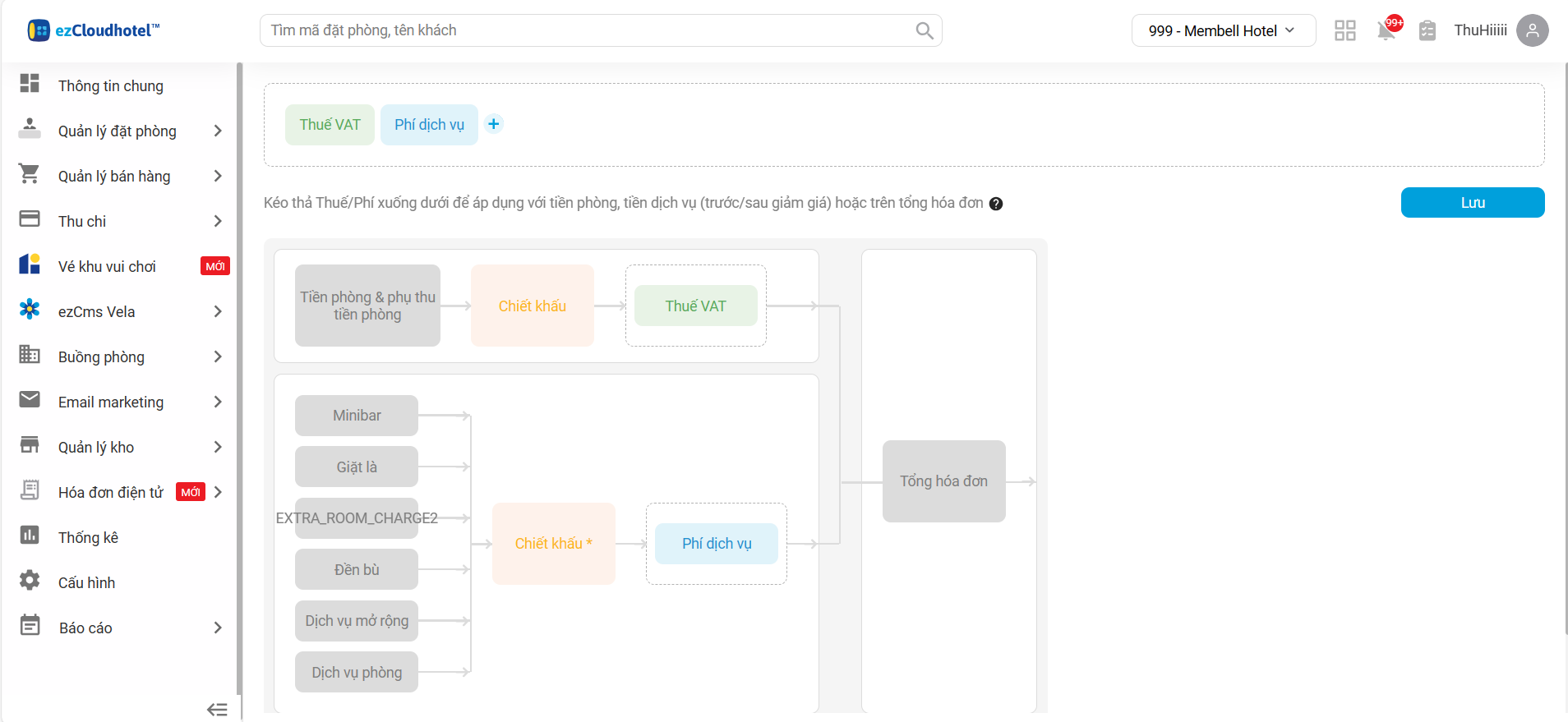Image resolution: width=1568 pixels, height=722 pixels.
Task: Click the search magnifier icon
Action: coord(924,30)
